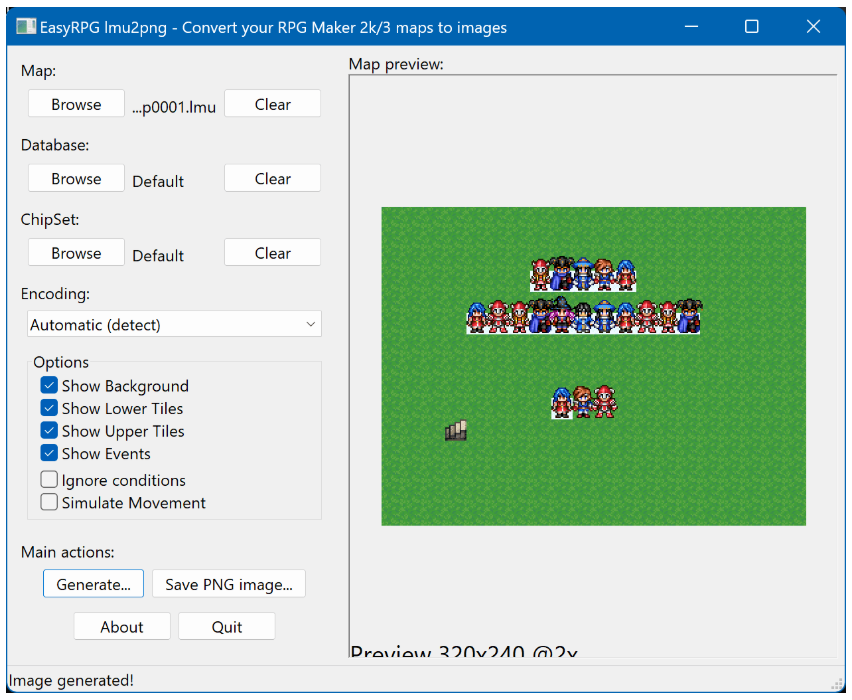Screen dimensions: 852x700
Task: Click the small building sprite in preview
Action: coord(456,430)
